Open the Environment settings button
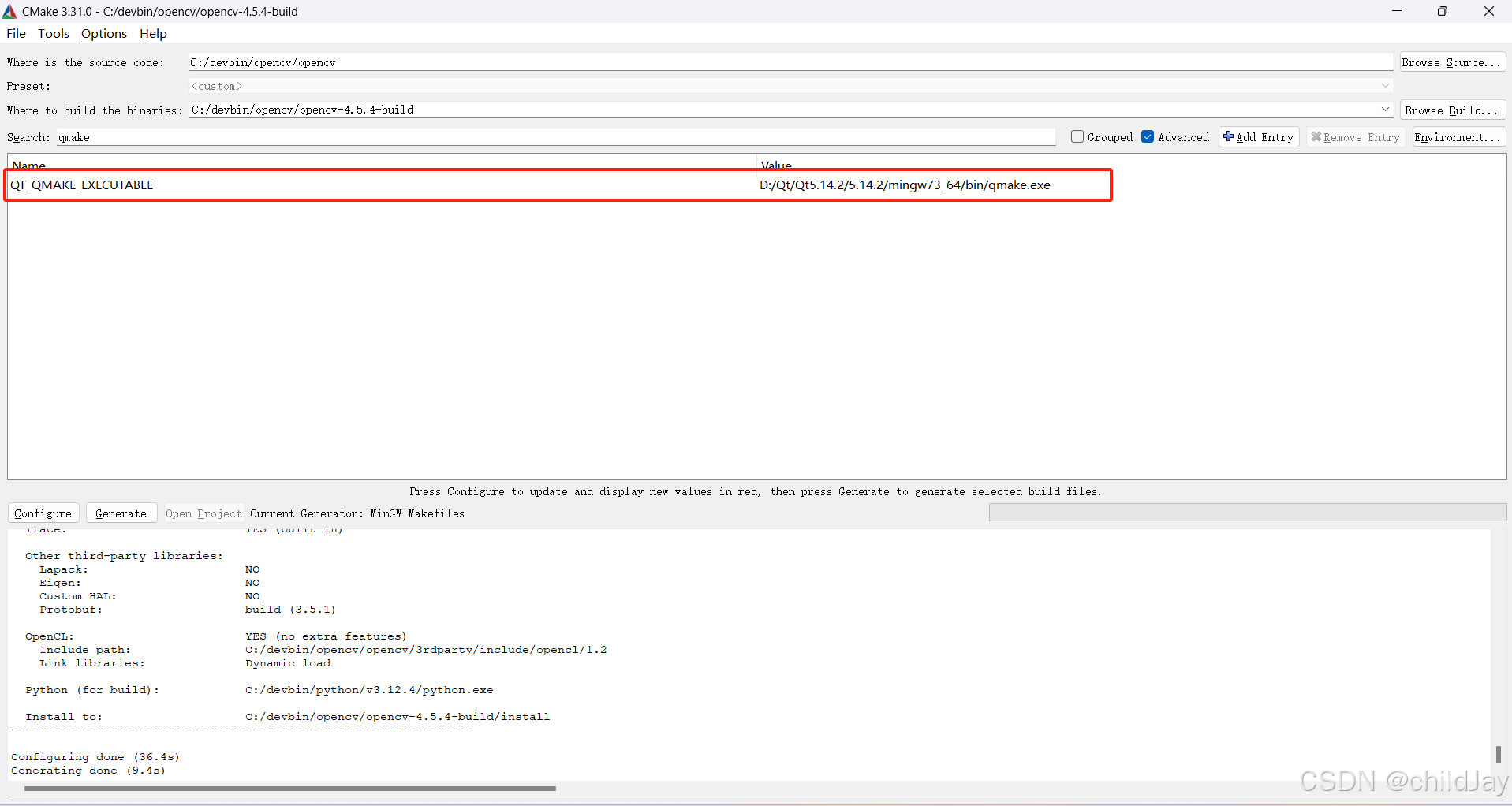Viewport: 1512px width, 806px height. pyautogui.click(x=1458, y=137)
